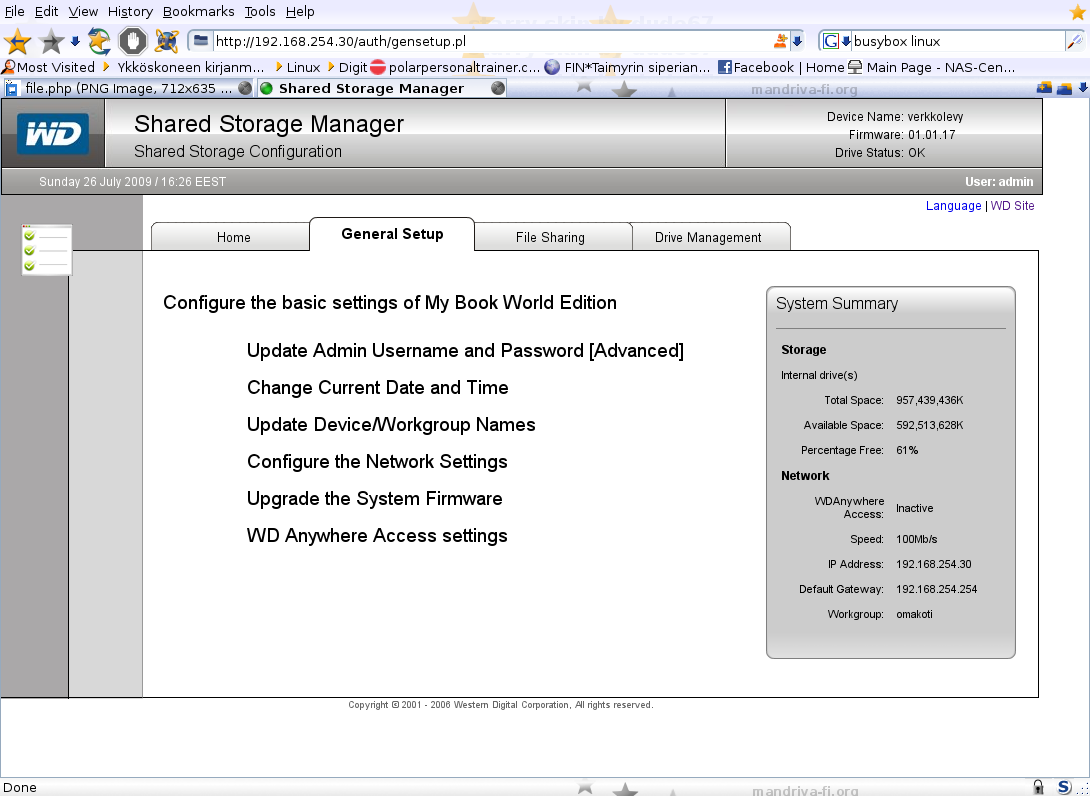The image size is (1090, 796).
Task: Open the History menu
Action: point(130,12)
